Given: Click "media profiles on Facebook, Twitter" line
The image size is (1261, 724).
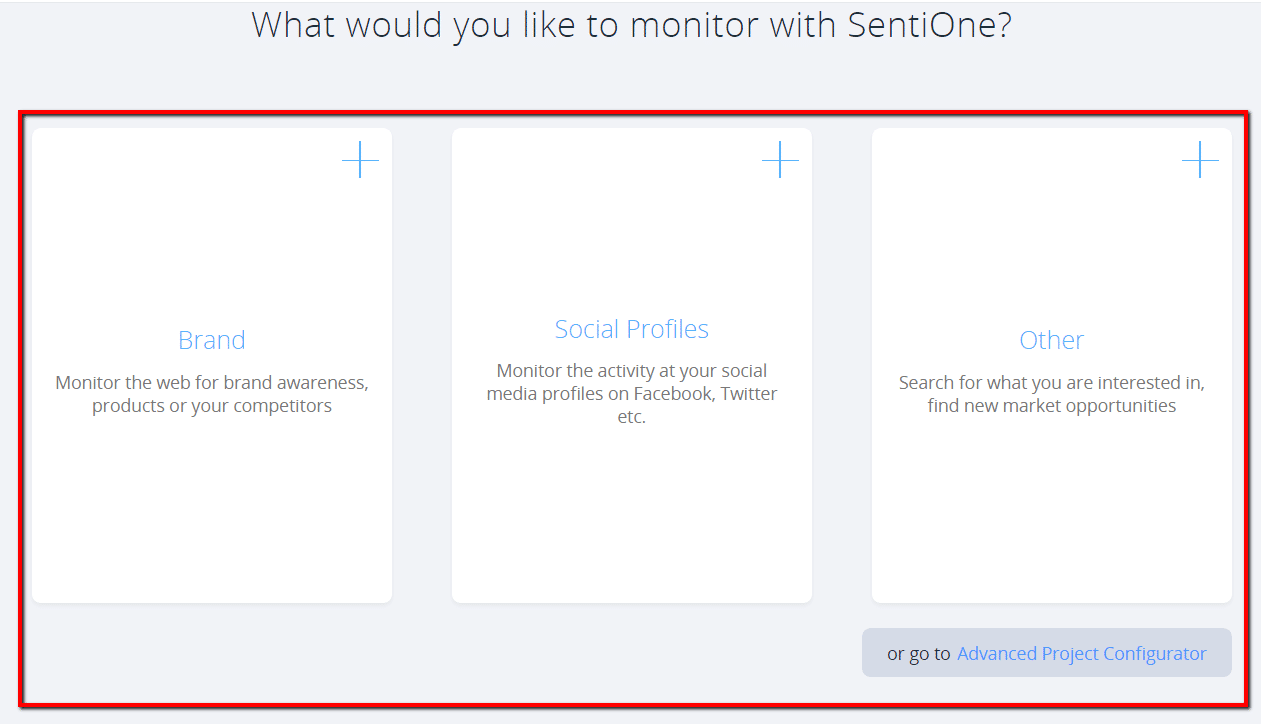Looking at the screenshot, I should coord(632,394).
